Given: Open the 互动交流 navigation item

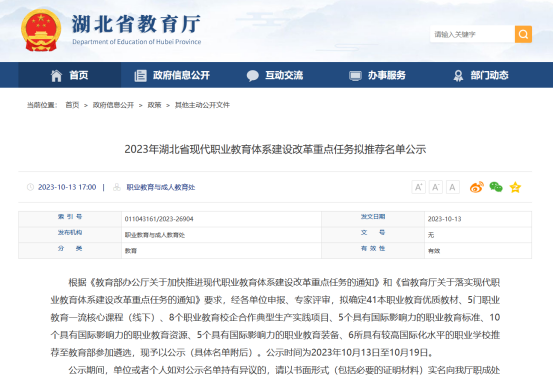Looking at the screenshot, I should pyautogui.click(x=274, y=75).
